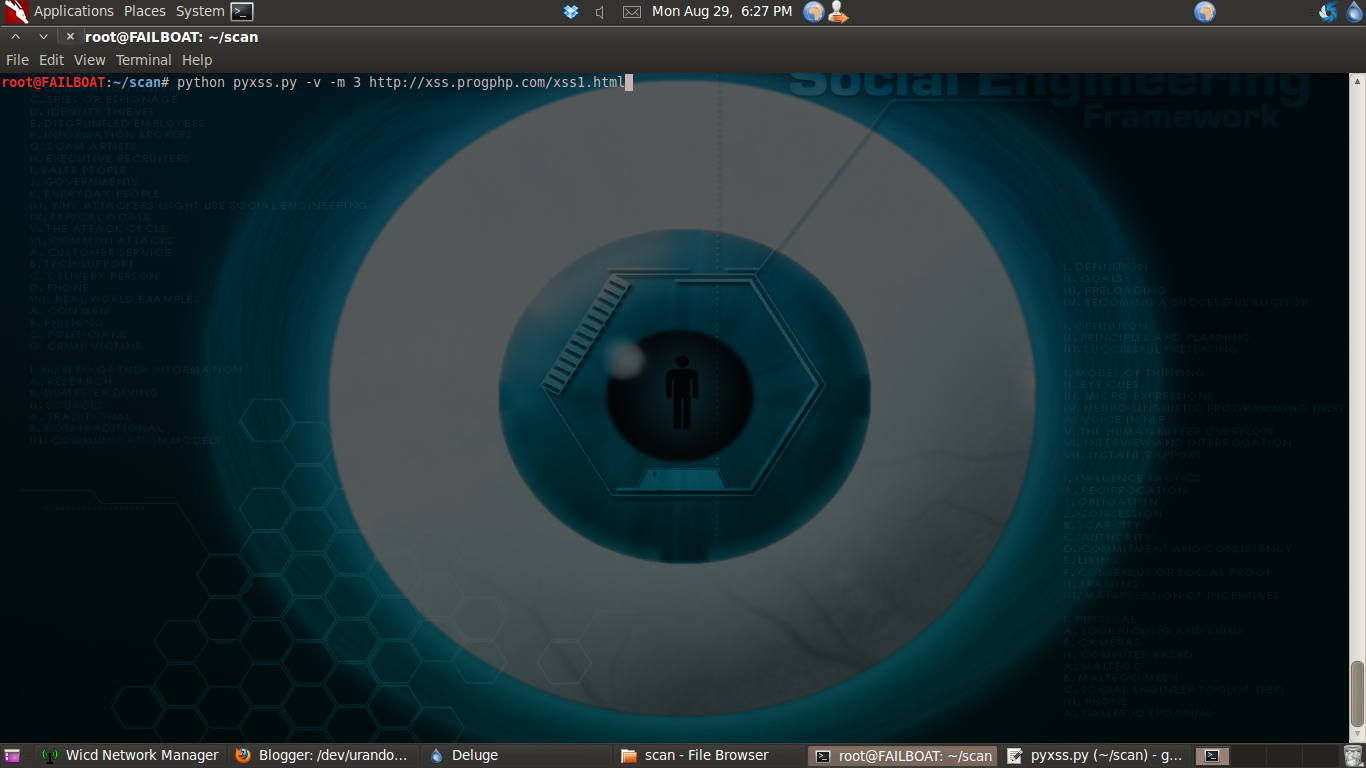Click the date and time clock

722,11
